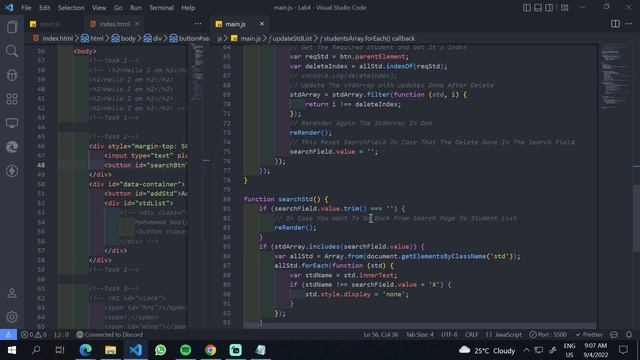The height and width of the screenshot is (360, 640).
Task: Open the Terminal menu
Action: [x=161, y=8]
